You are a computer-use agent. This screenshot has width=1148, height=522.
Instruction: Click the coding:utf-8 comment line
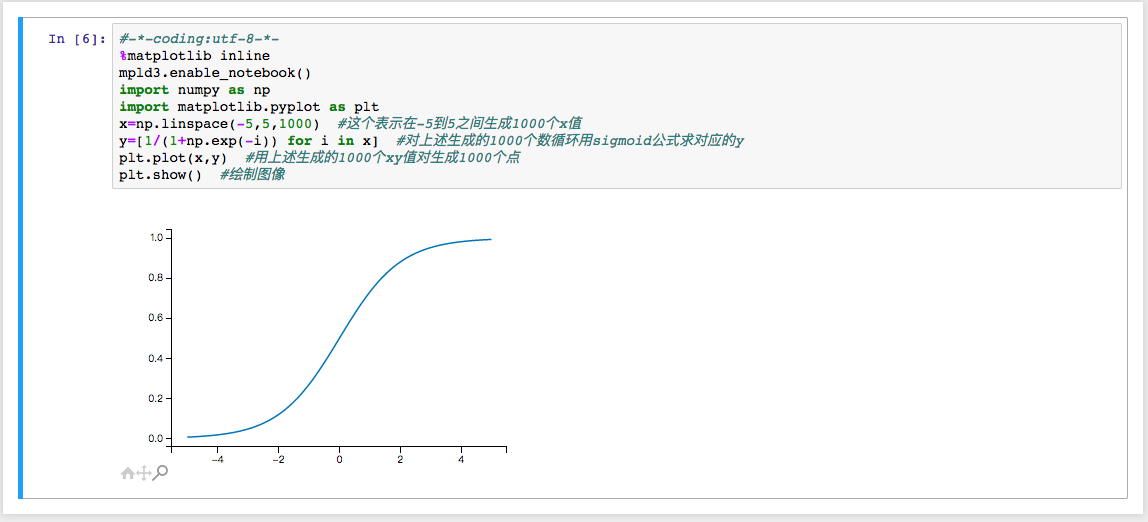coord(199,39)
